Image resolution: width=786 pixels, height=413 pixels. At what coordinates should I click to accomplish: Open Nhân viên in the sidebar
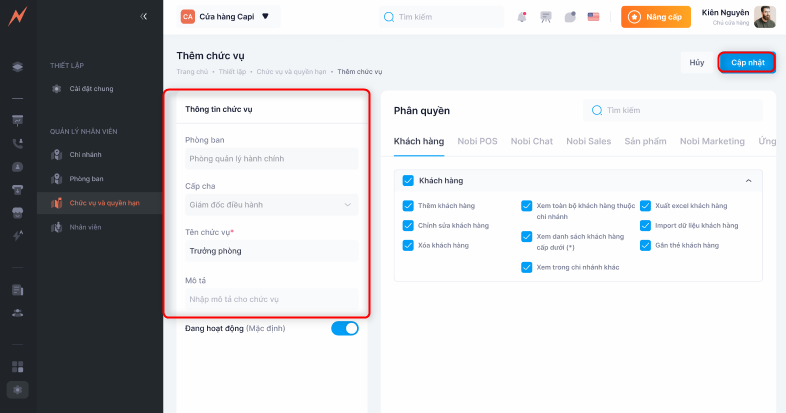click(x=85, y=228)
